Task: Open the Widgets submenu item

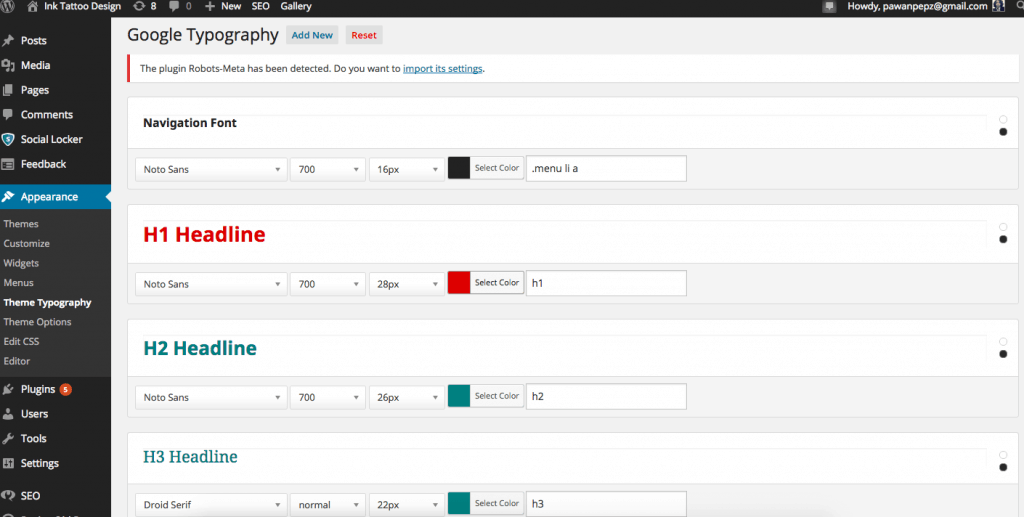Action: 21,263
